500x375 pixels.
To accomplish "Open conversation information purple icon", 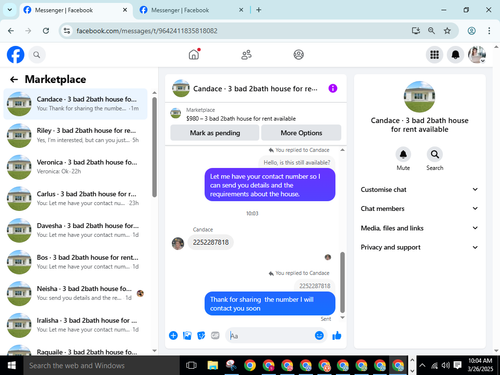I will click(x=333, y=88).
